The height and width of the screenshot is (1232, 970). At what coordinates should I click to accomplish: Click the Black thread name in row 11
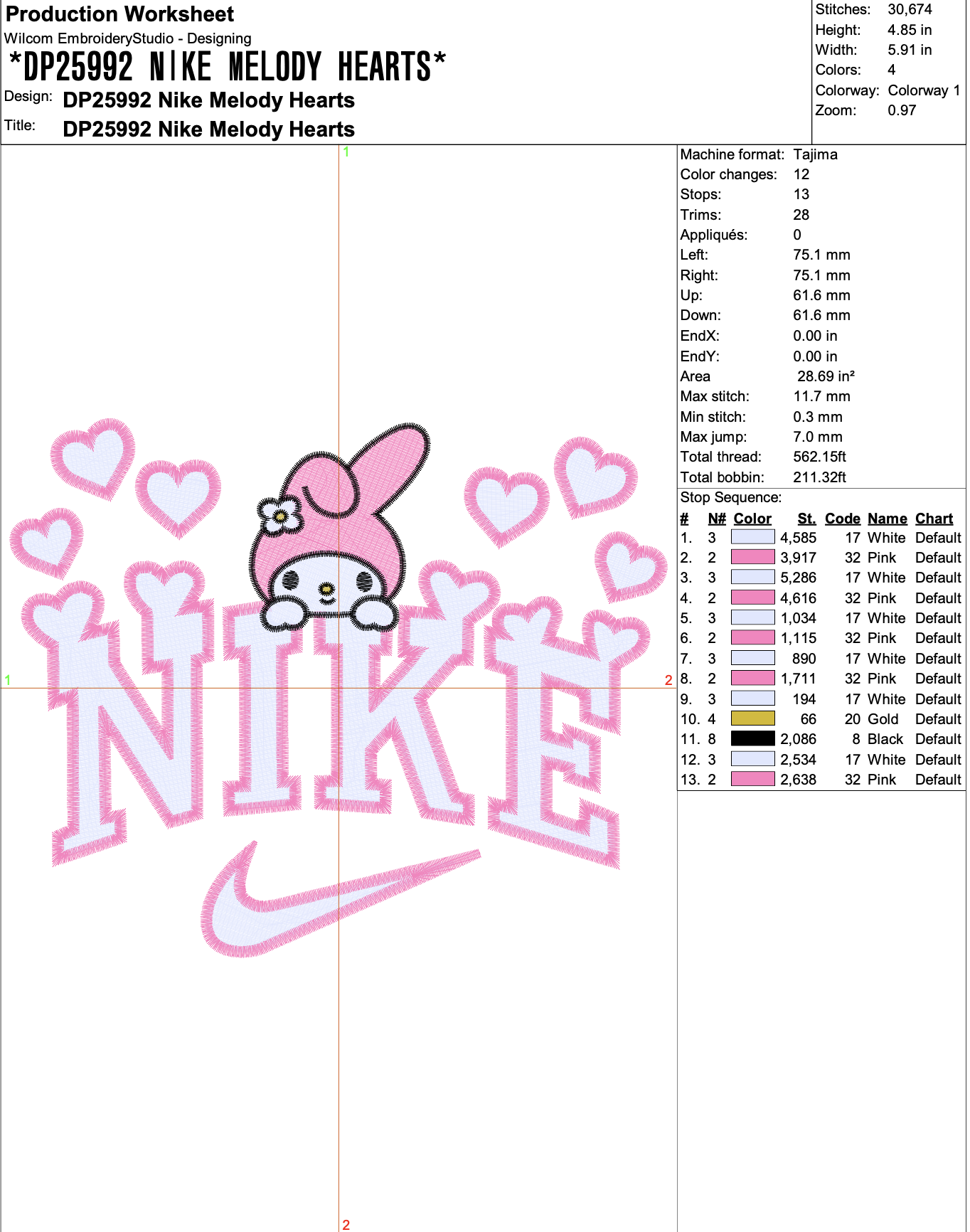tap(885, 739)
